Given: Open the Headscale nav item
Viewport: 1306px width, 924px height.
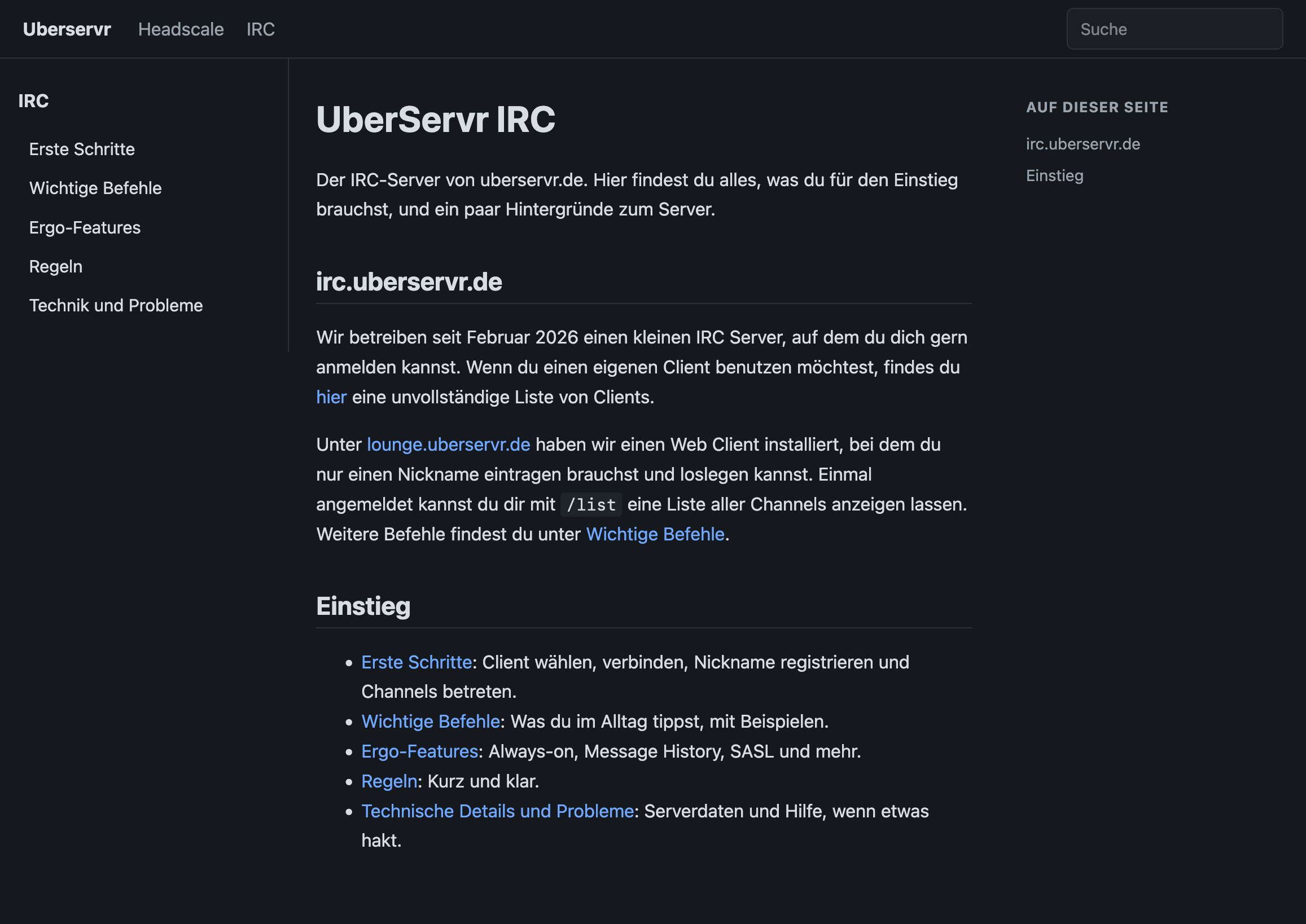Looking at the screenshot, I should tap(181, 29).
